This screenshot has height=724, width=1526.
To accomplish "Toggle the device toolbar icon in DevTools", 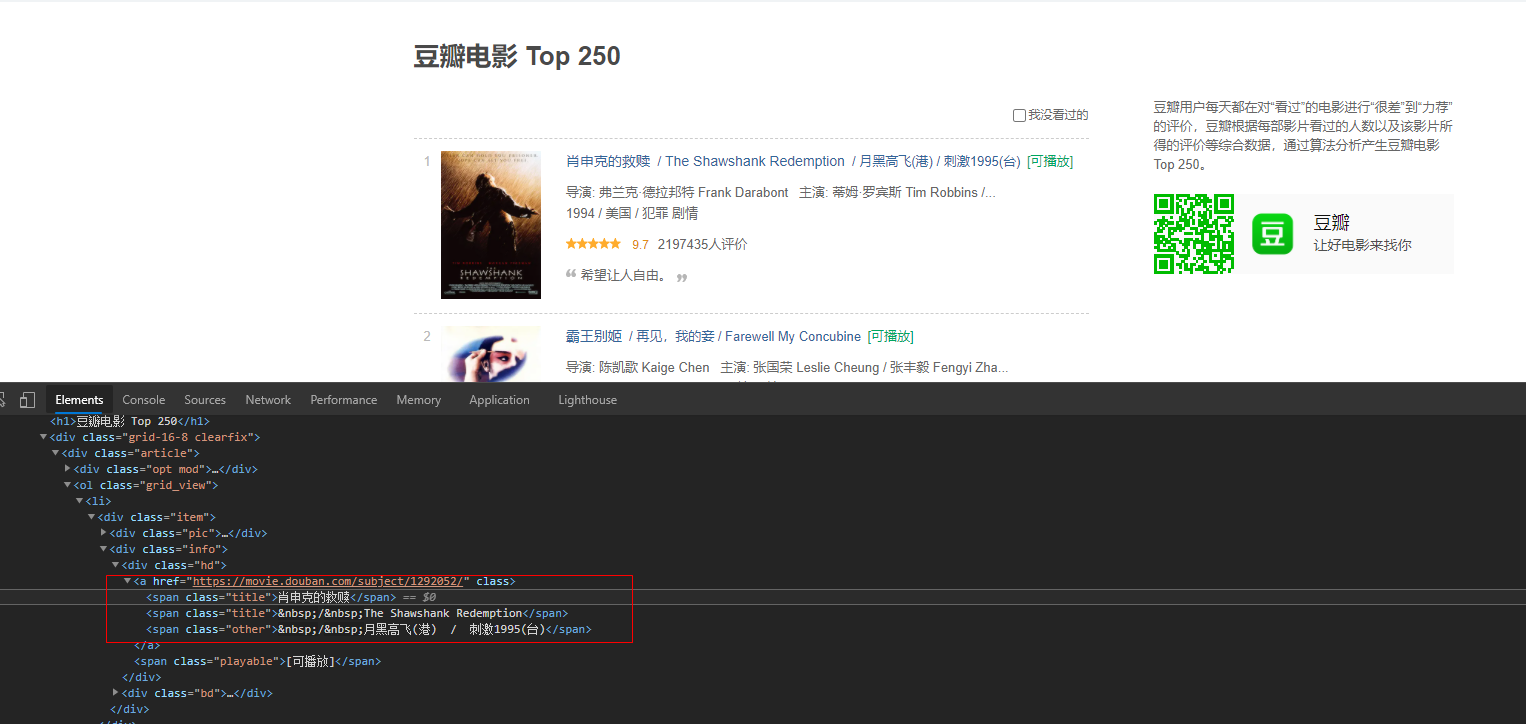I will (x=27, y=400).
